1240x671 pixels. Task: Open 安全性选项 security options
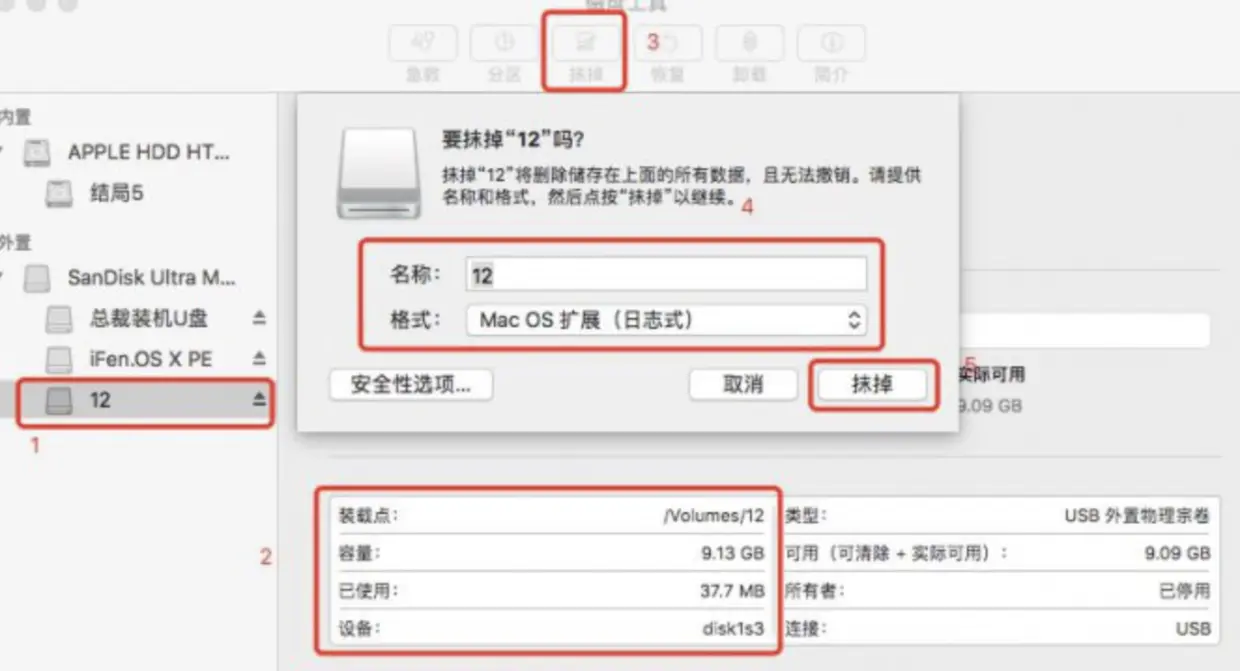410,384
